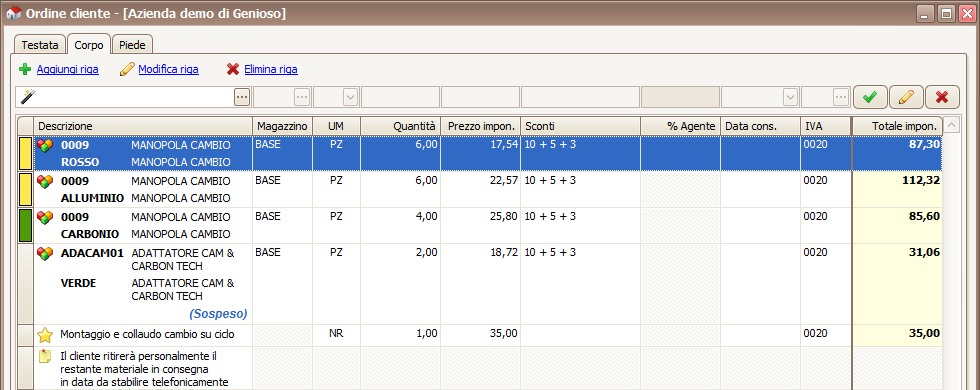Click the red X icon beside Elimina riga
980x390 pixels.
point(232,69)
